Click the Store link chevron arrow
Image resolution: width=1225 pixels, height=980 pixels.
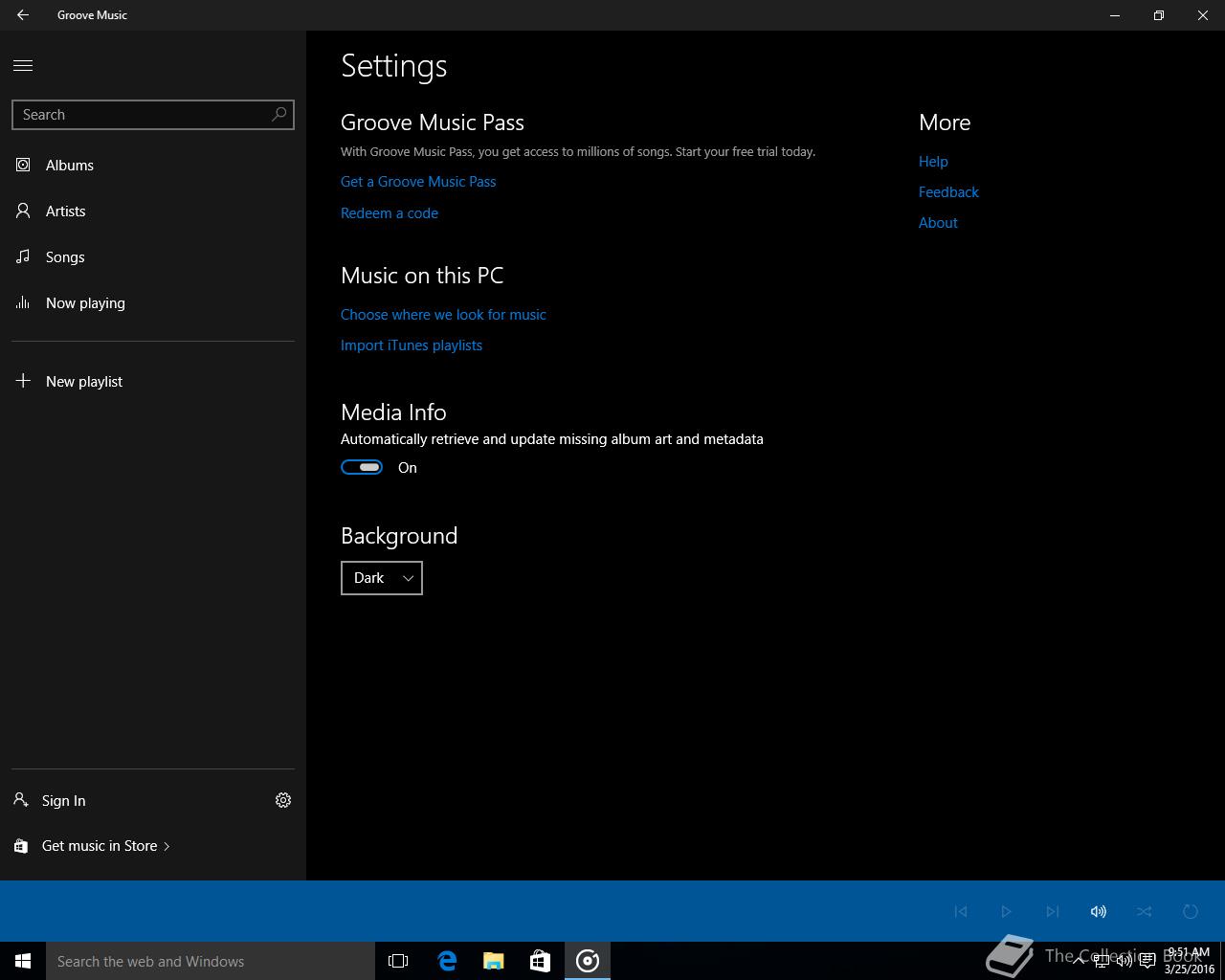[x=167, y=846]
